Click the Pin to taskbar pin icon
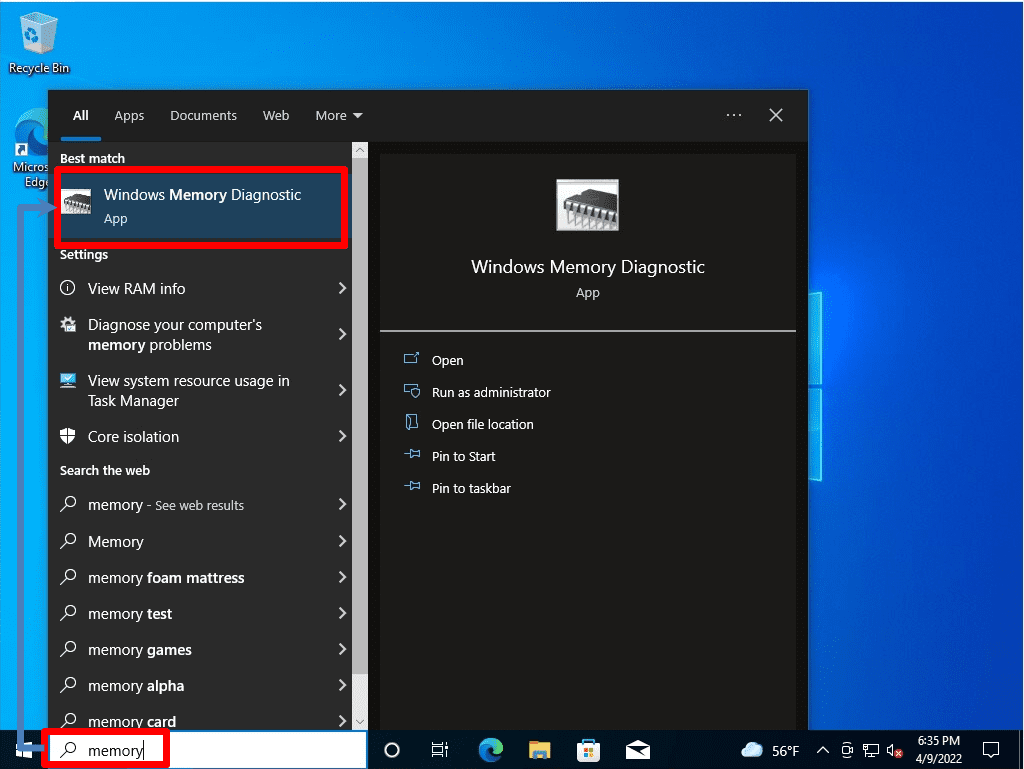The image size is (1024, 769). 411,486
